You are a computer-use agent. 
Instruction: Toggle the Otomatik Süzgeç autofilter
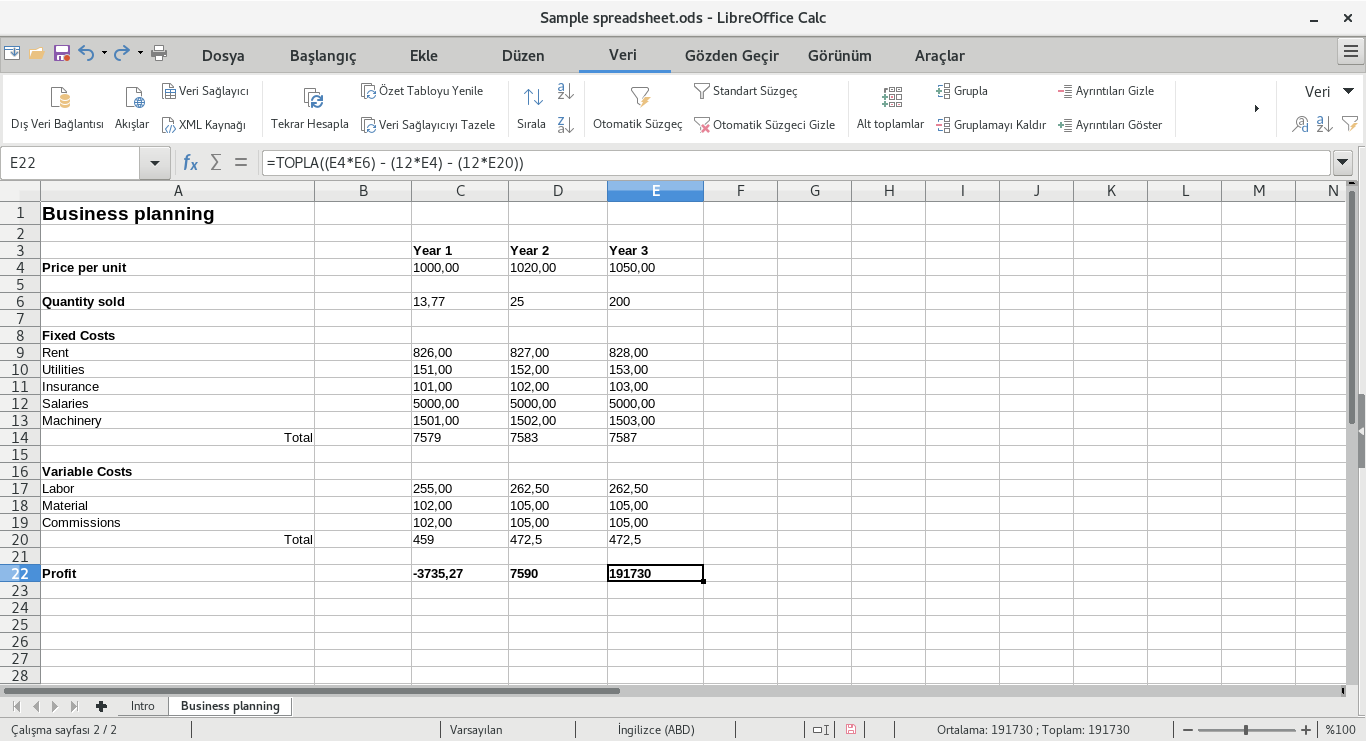[x=637, y=98]
